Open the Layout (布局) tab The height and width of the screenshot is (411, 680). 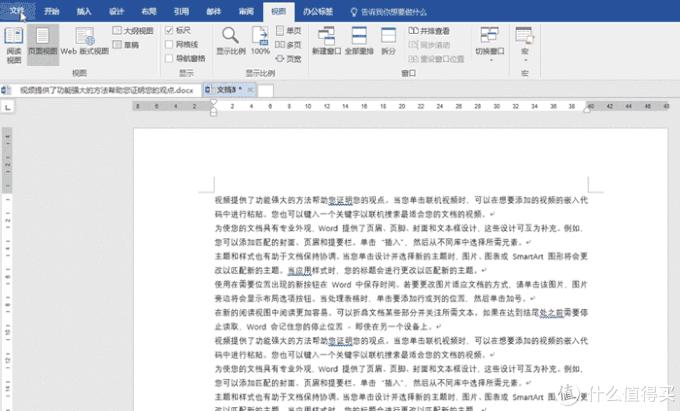click(x=149, y=11)
